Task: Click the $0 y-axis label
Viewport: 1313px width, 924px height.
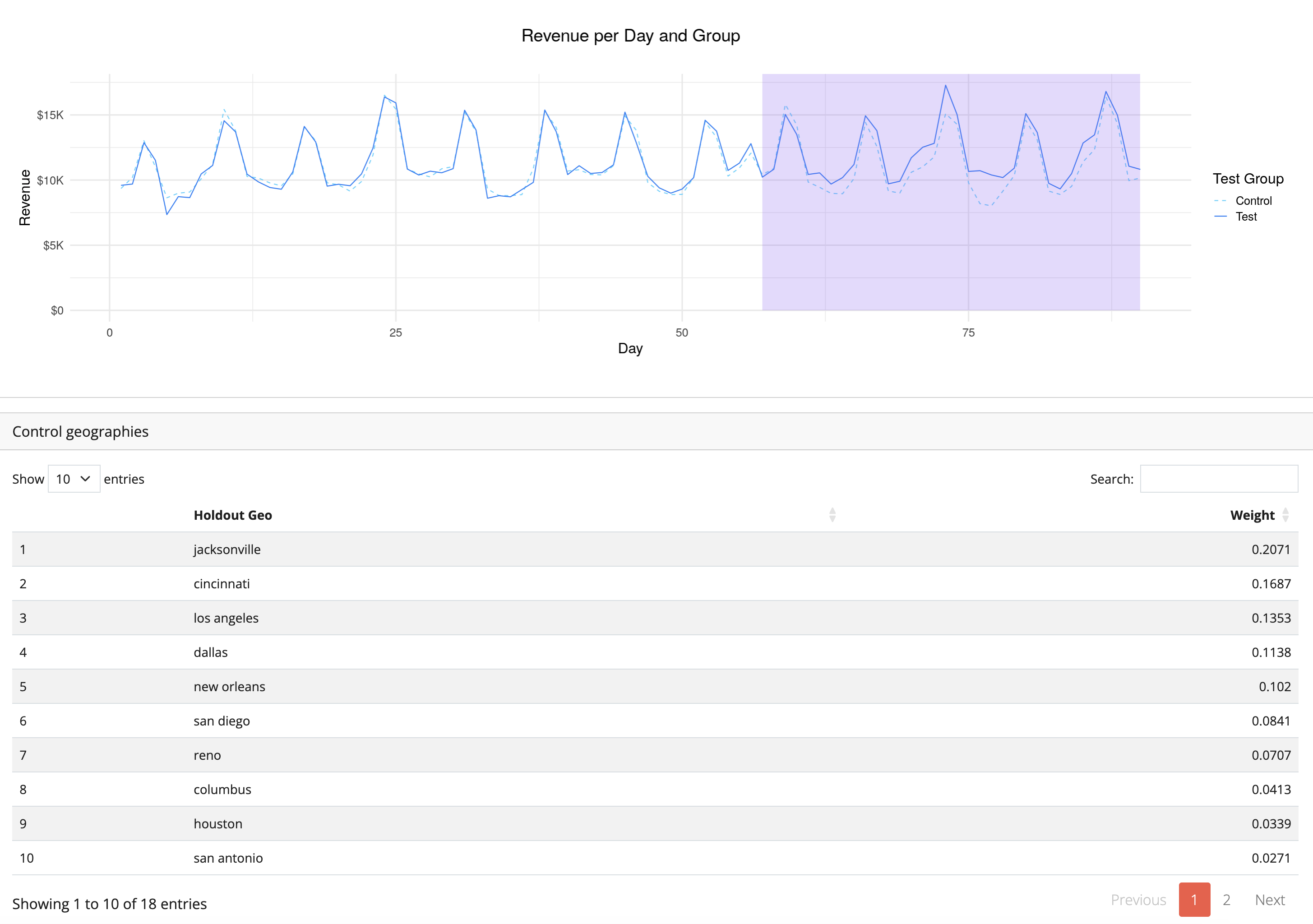Action: click(x=57, y=310)
